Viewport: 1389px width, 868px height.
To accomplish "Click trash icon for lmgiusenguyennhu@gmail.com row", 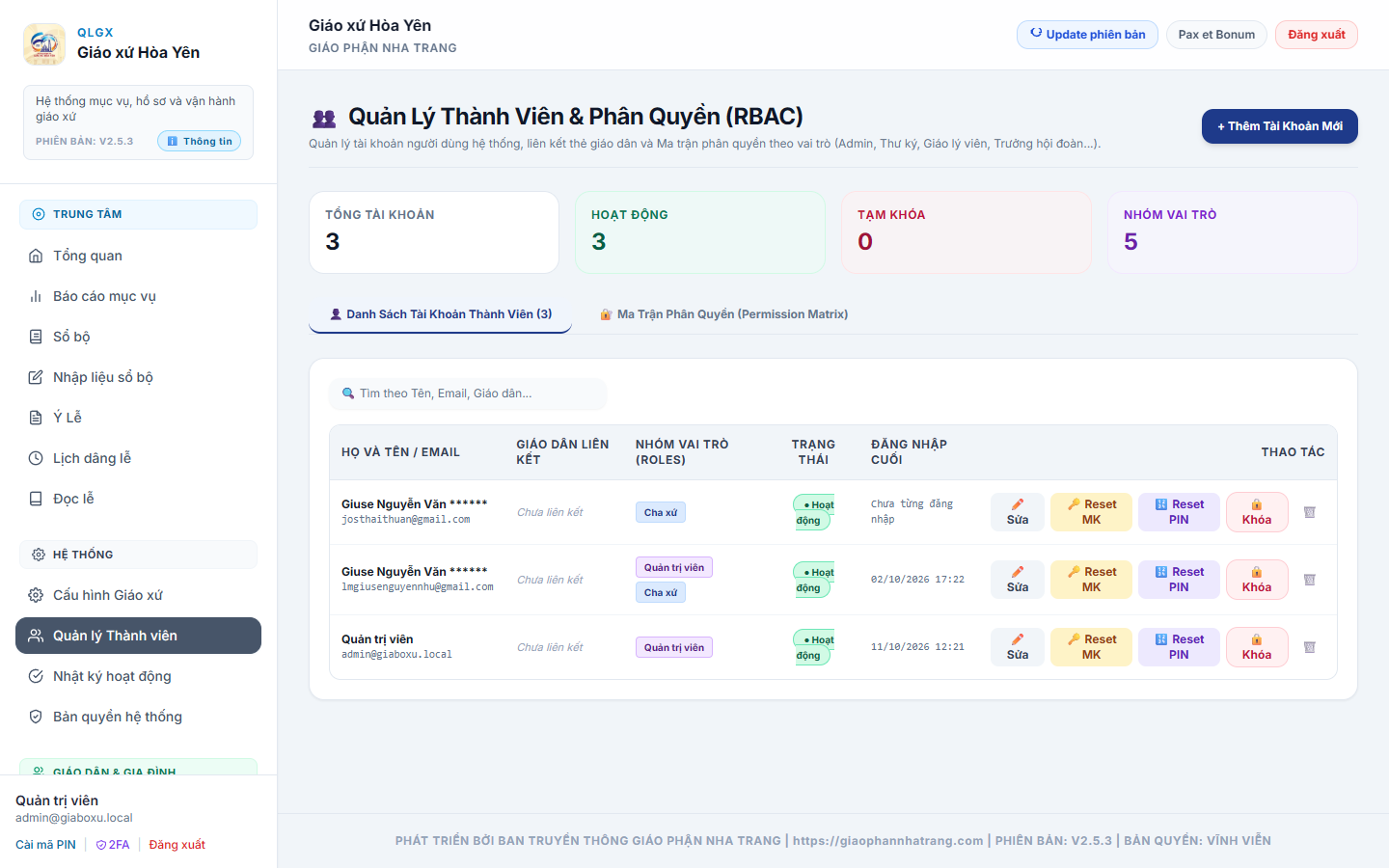I will (1310, 580).
